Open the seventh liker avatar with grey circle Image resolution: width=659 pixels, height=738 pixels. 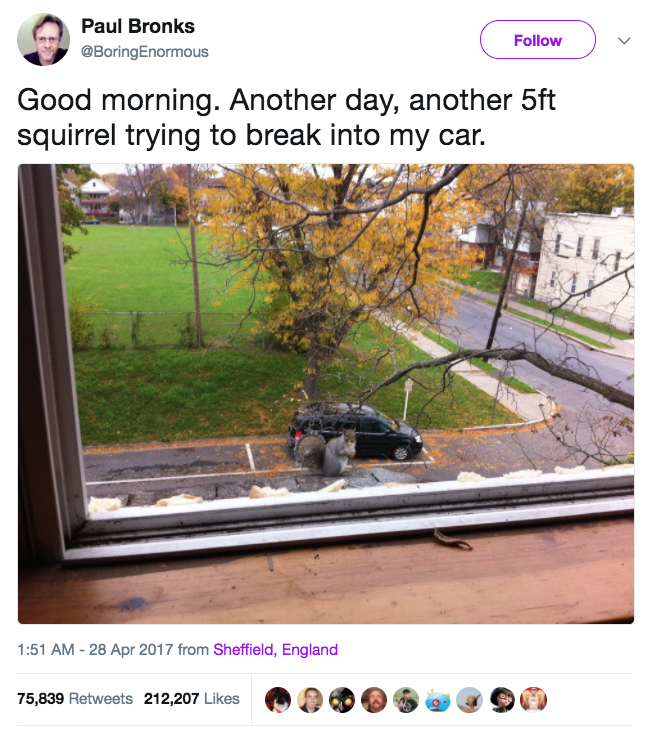tap(470, 699)
